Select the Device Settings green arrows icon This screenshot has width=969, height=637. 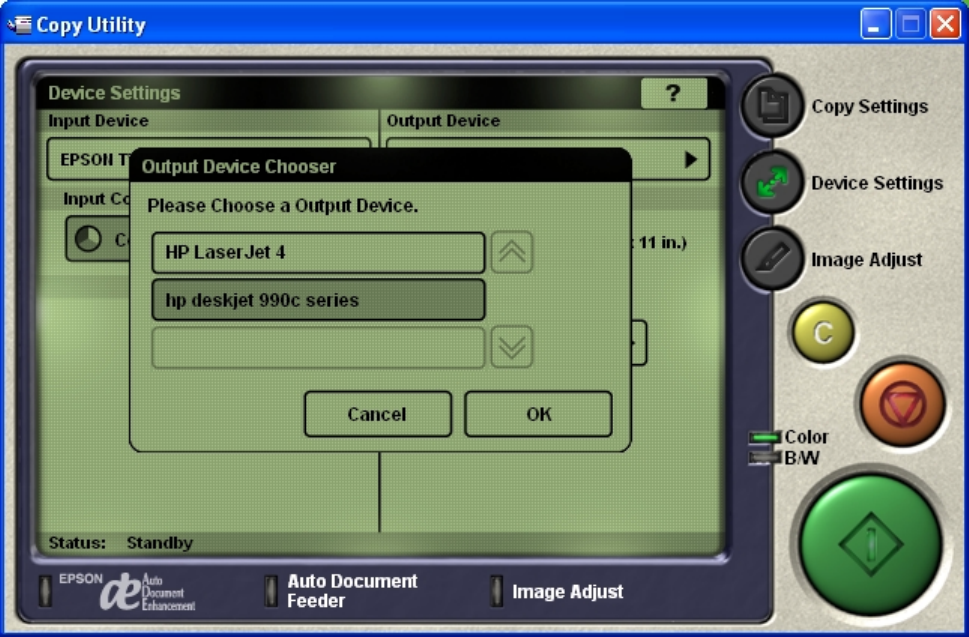click(x=772, y=182)
